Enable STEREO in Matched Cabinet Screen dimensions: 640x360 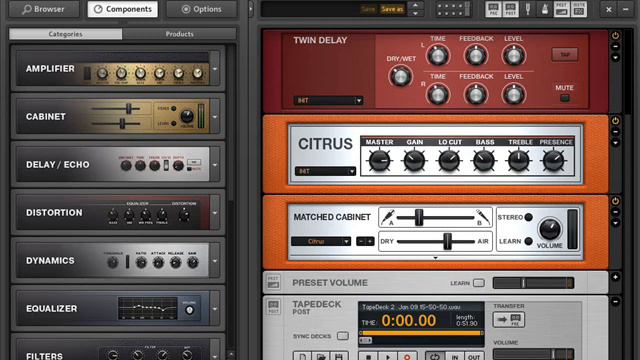pyautogui.click(x=529, y=217)
